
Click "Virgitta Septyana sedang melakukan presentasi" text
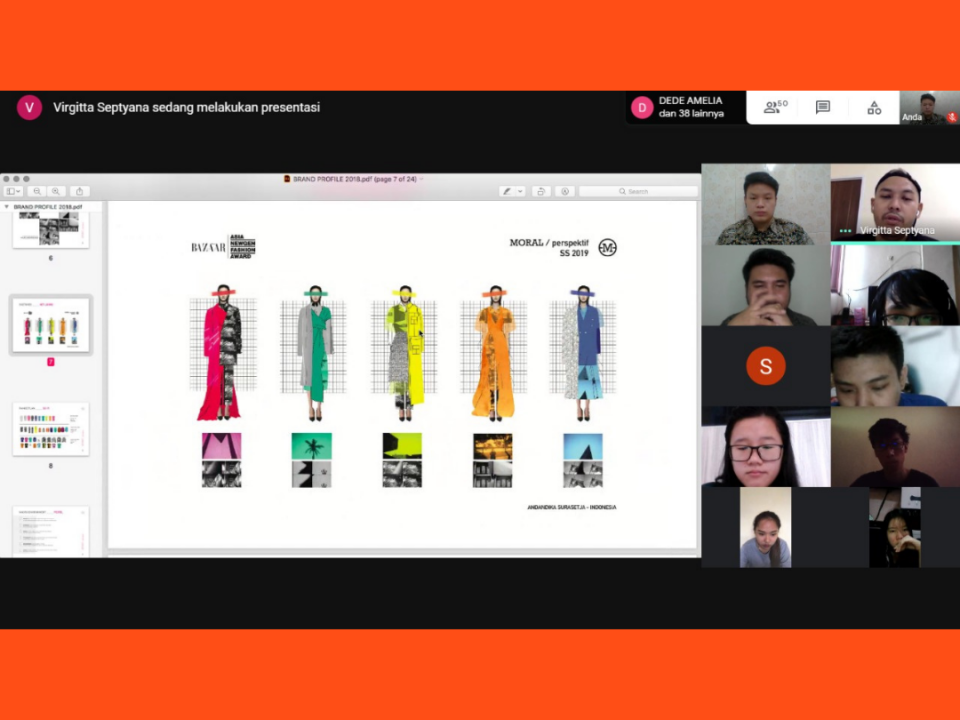tap(186, 107)
